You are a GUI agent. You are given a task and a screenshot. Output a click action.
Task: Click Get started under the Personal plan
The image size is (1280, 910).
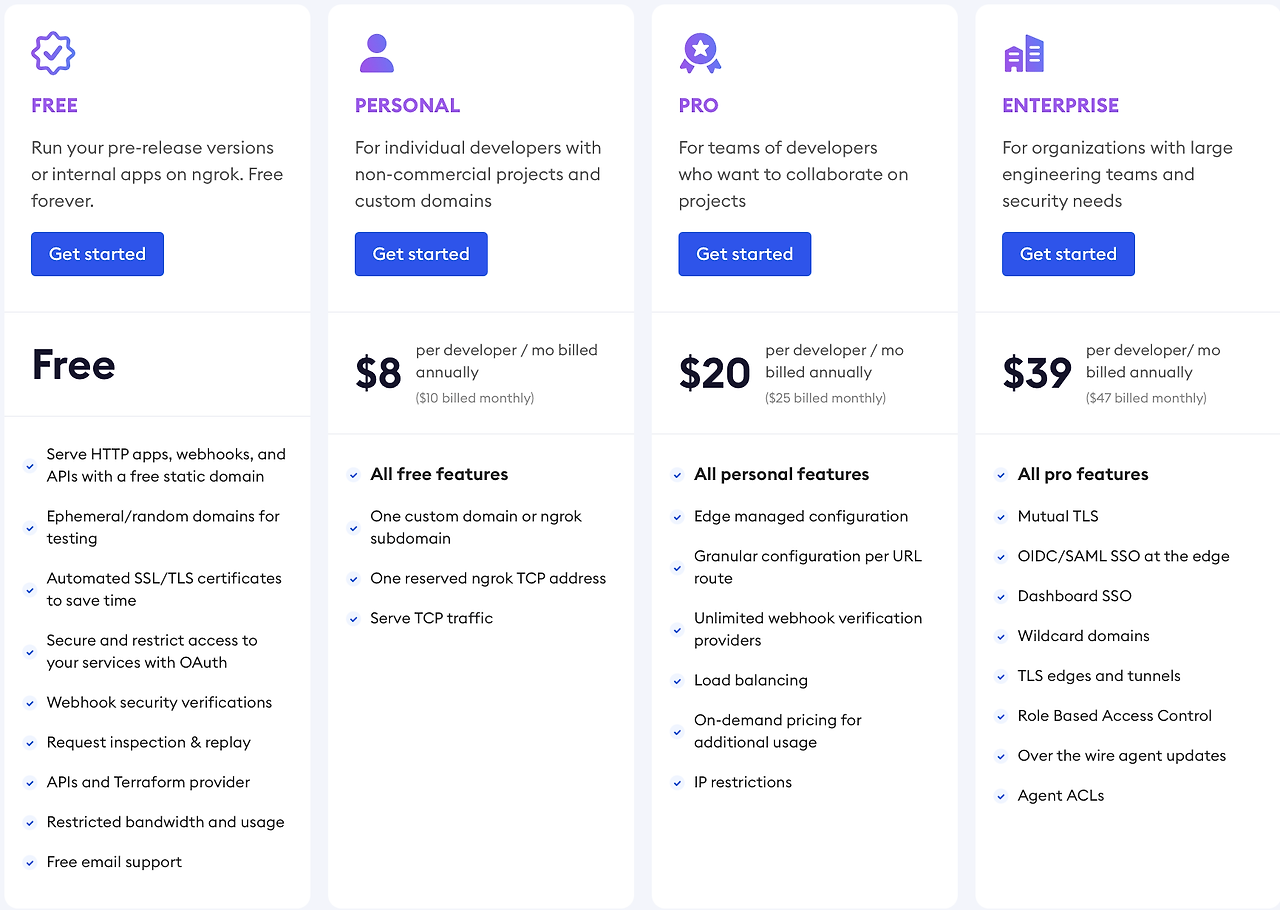[x=421, y=254]
